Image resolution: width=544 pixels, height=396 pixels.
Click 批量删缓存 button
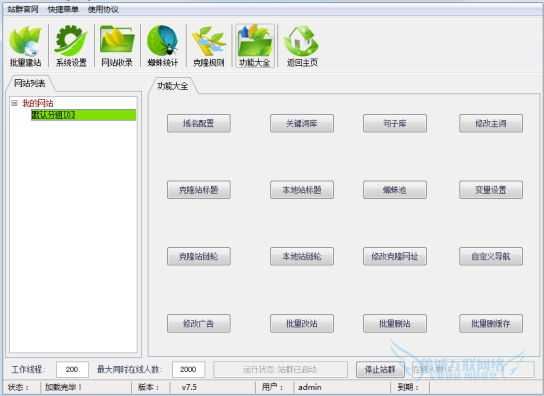pyautogui.click(x=491, y=324)
